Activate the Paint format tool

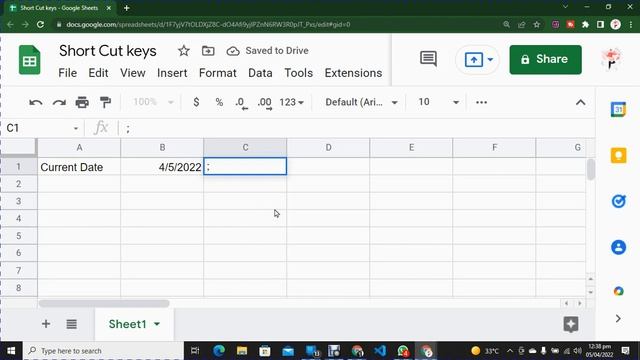click(x=105, y=102)
